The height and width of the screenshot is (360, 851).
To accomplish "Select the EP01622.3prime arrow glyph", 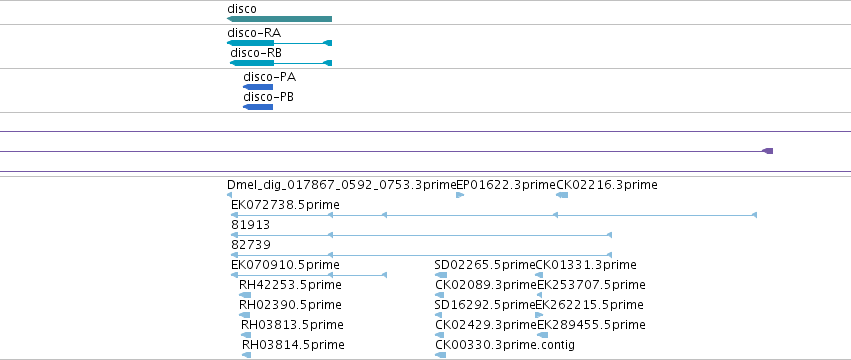I will point(460,195).
